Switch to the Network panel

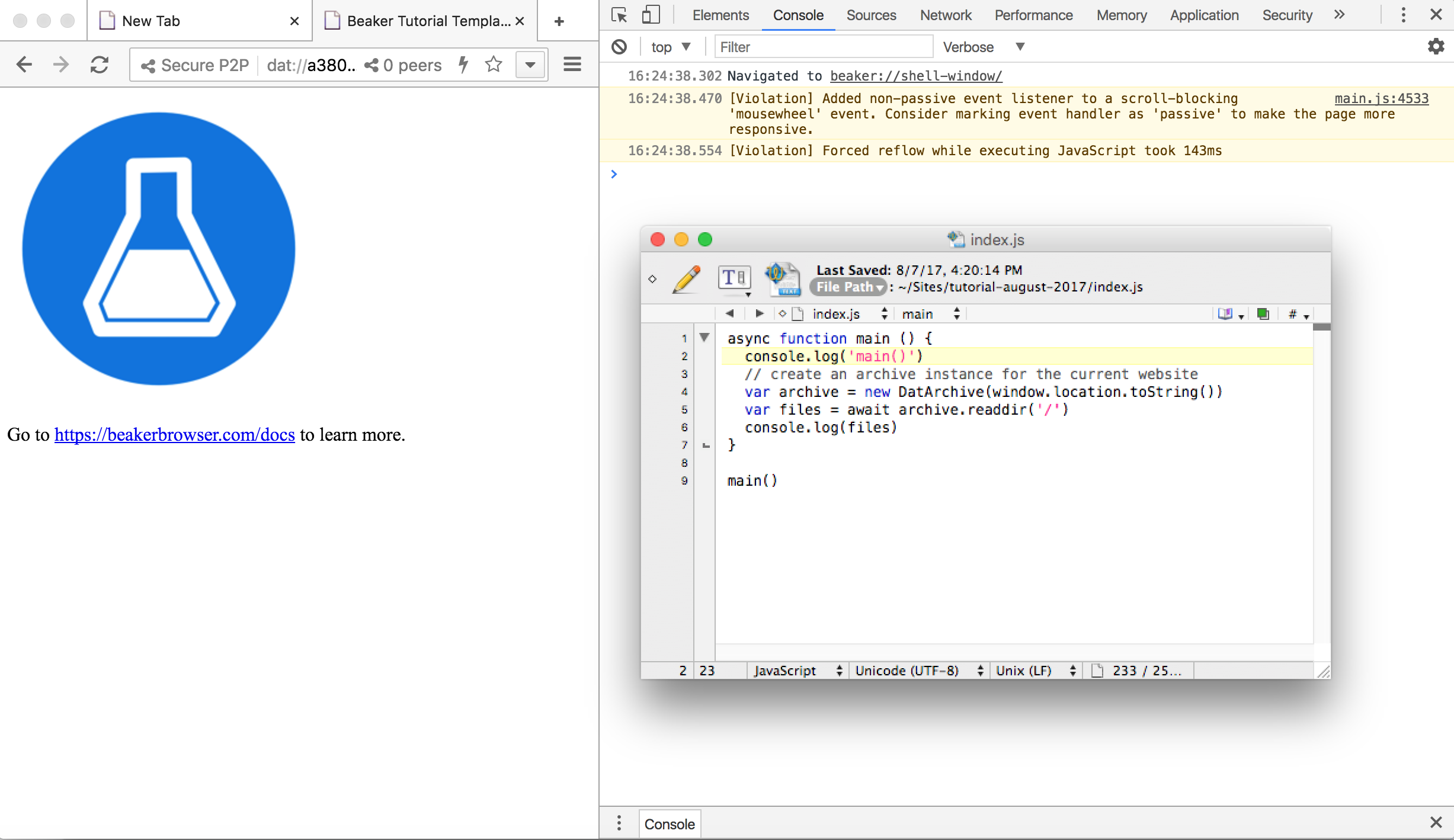[945, 15]
